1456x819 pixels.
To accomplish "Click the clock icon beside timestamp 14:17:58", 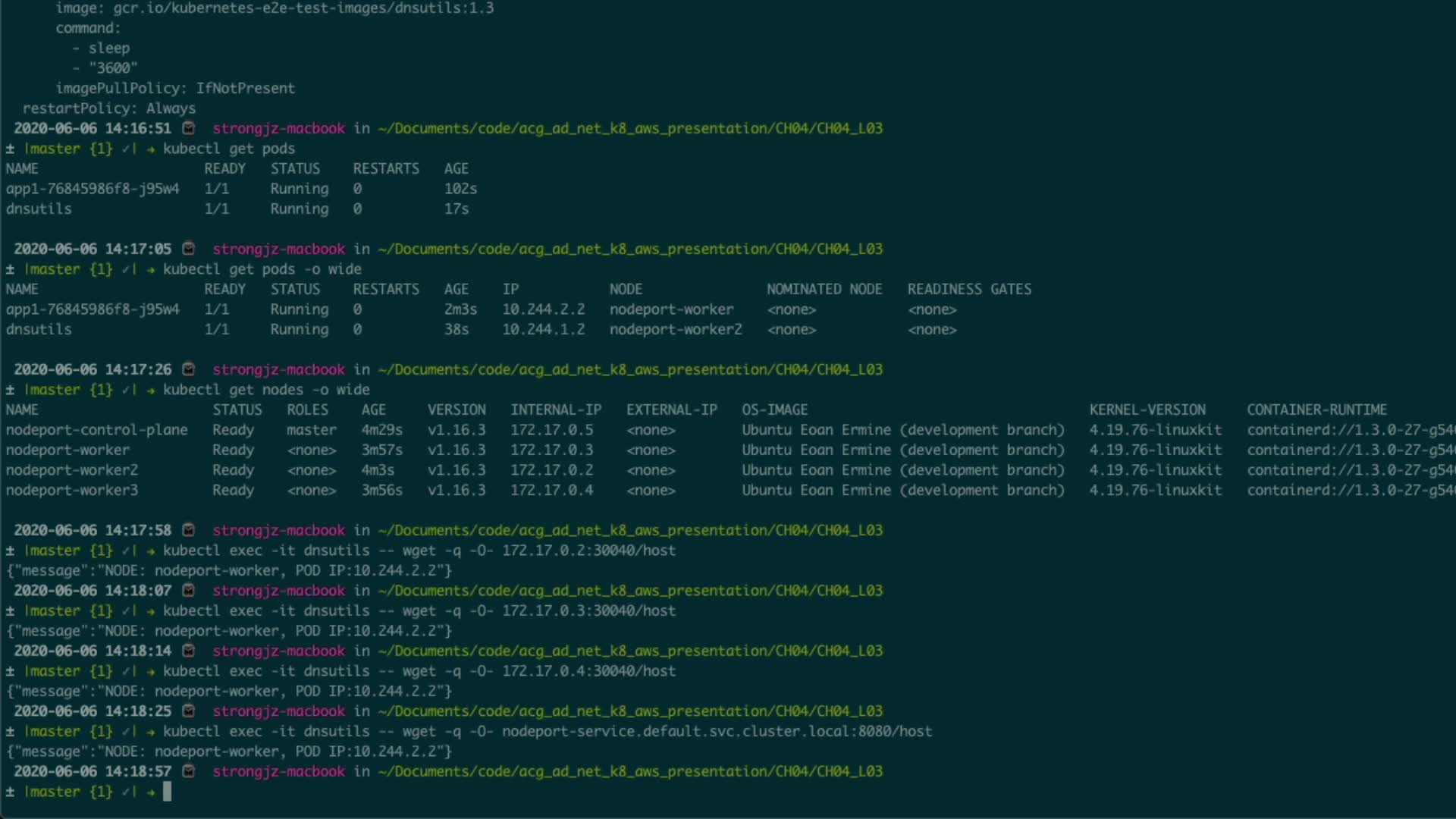I will [x=189, y=530].
